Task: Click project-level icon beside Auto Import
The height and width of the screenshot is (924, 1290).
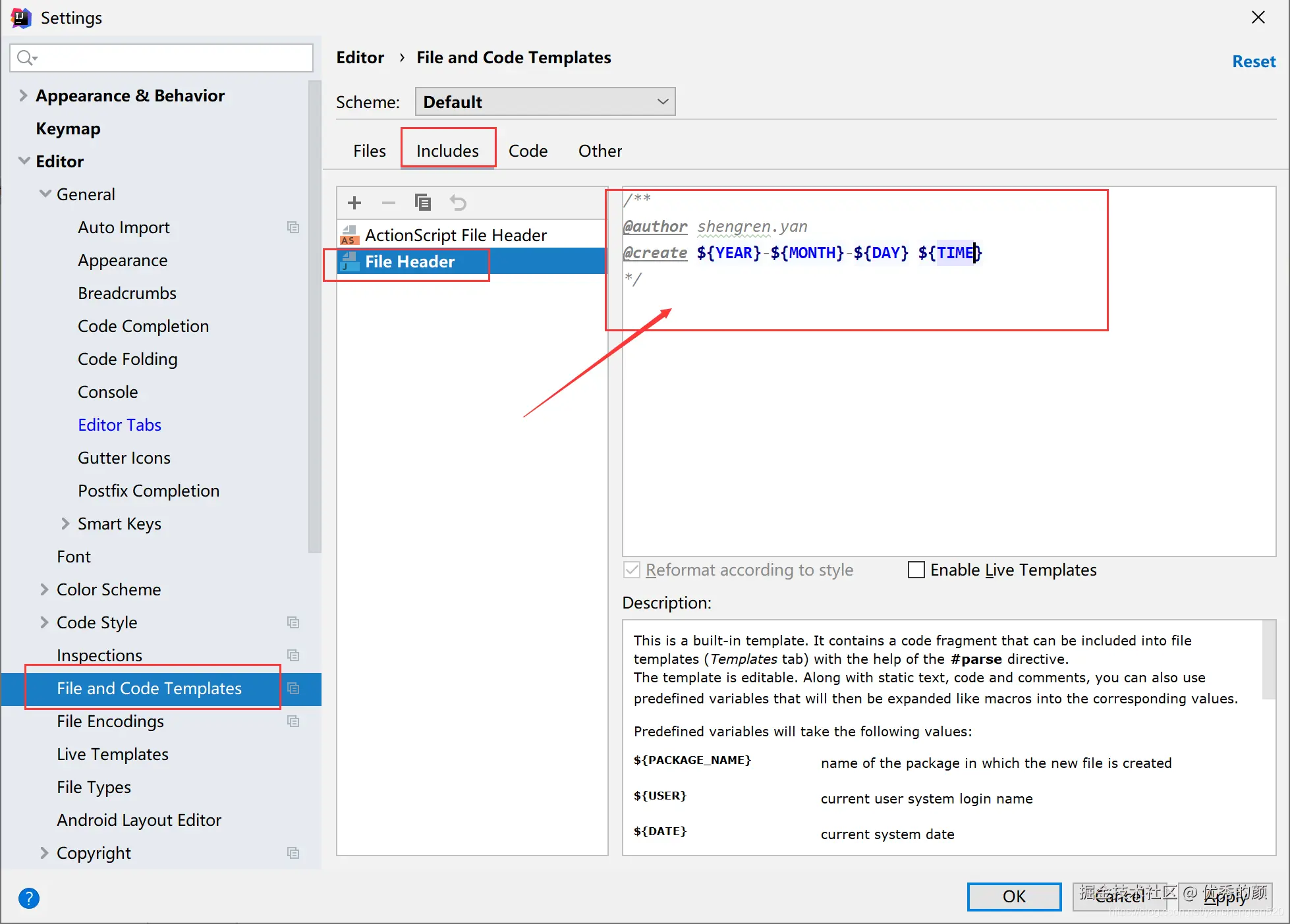Action: 293,227
